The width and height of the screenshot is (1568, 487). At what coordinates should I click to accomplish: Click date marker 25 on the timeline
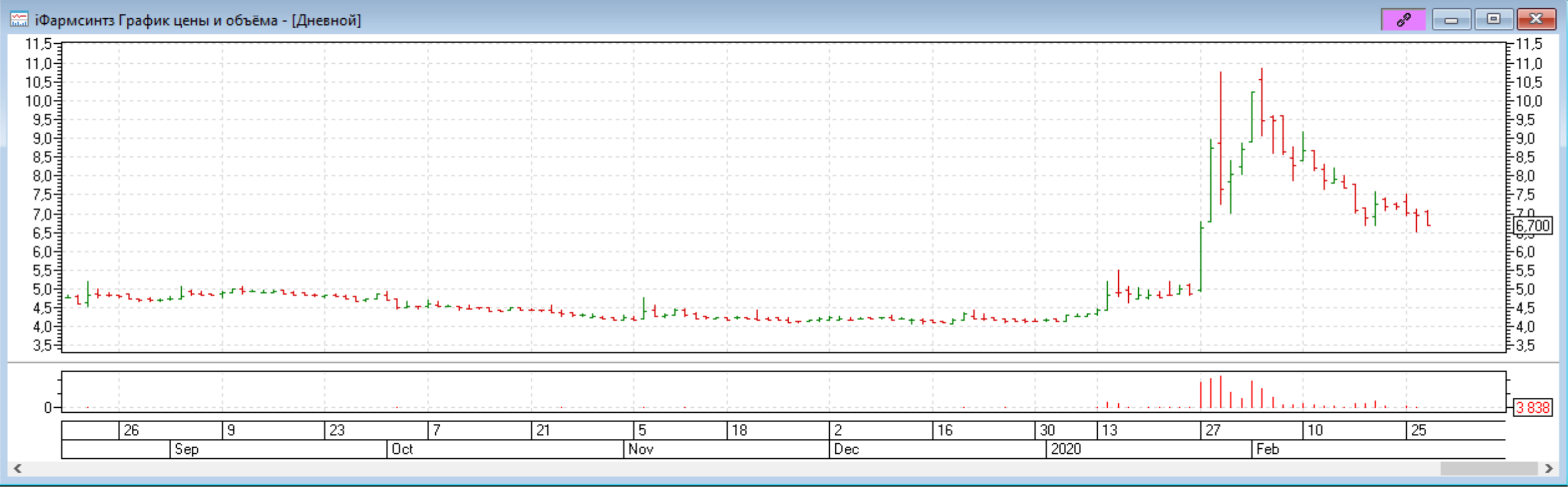coord(1419,430)
